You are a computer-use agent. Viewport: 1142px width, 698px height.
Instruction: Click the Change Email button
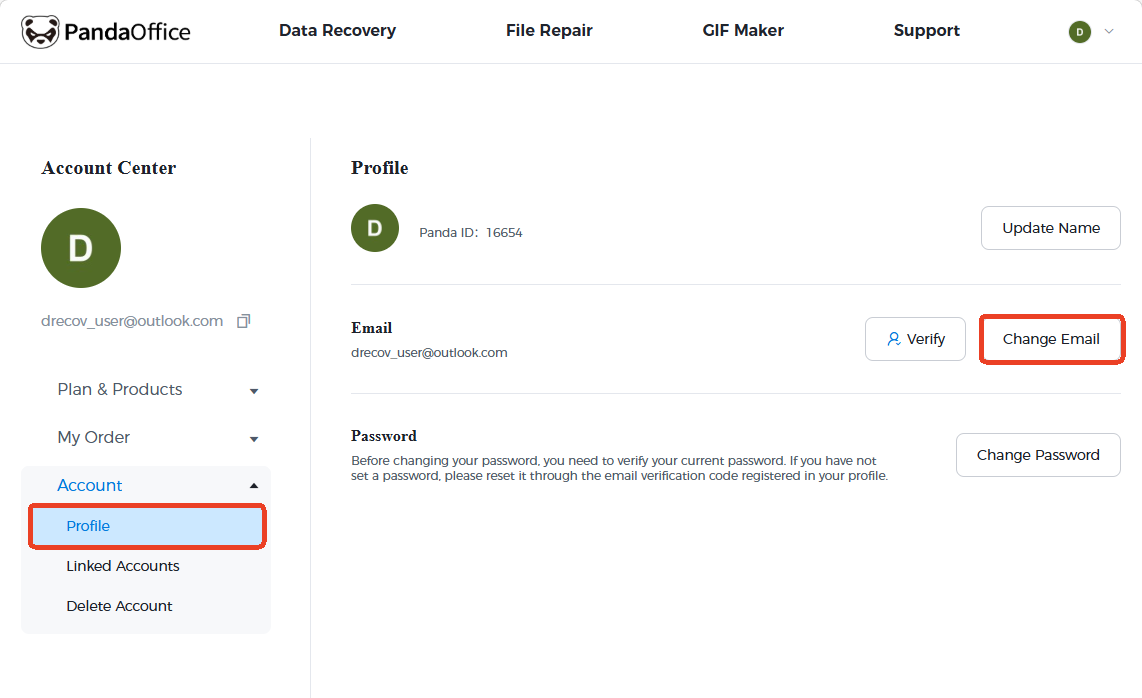(x=1051, y=339)
